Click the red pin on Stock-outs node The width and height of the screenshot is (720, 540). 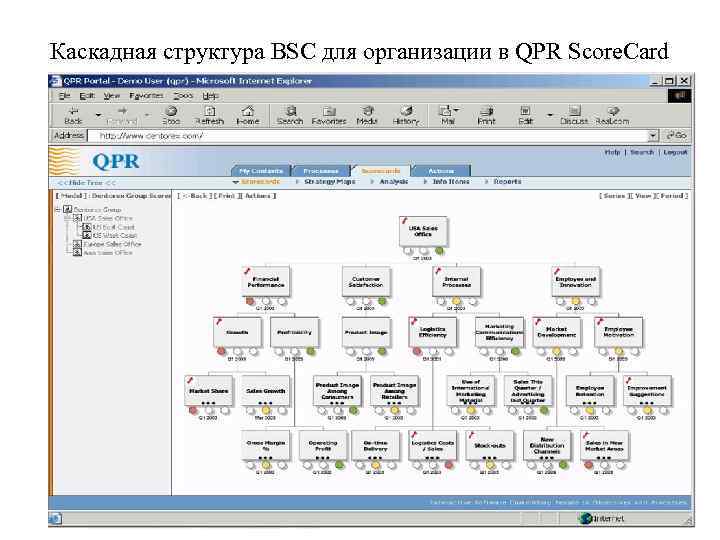(x=471, y=434)
